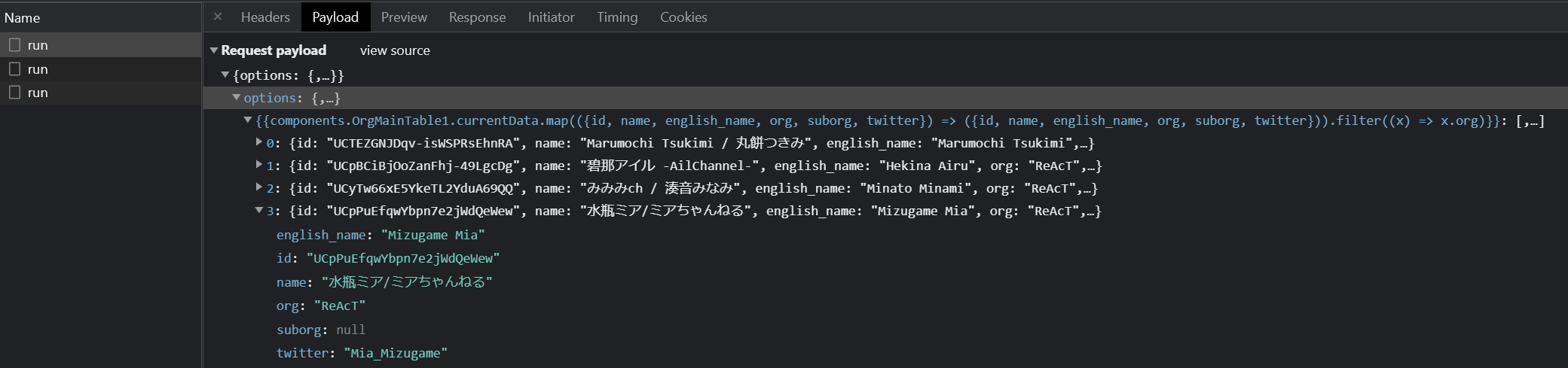
Task: Click the org value "ReAcT" property
Action: (340, 306)
